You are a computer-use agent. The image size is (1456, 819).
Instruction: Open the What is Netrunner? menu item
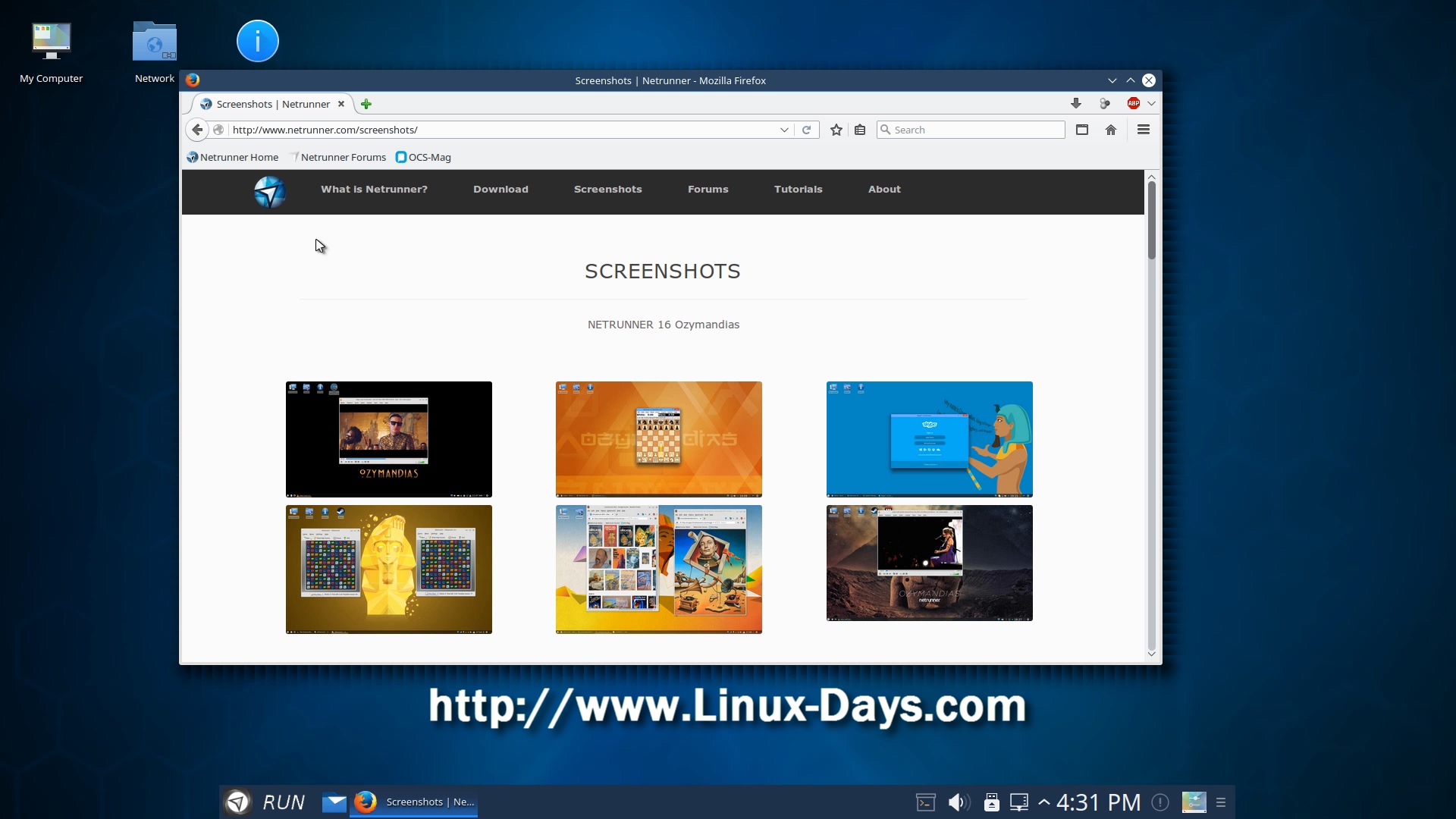click(374, 190)
